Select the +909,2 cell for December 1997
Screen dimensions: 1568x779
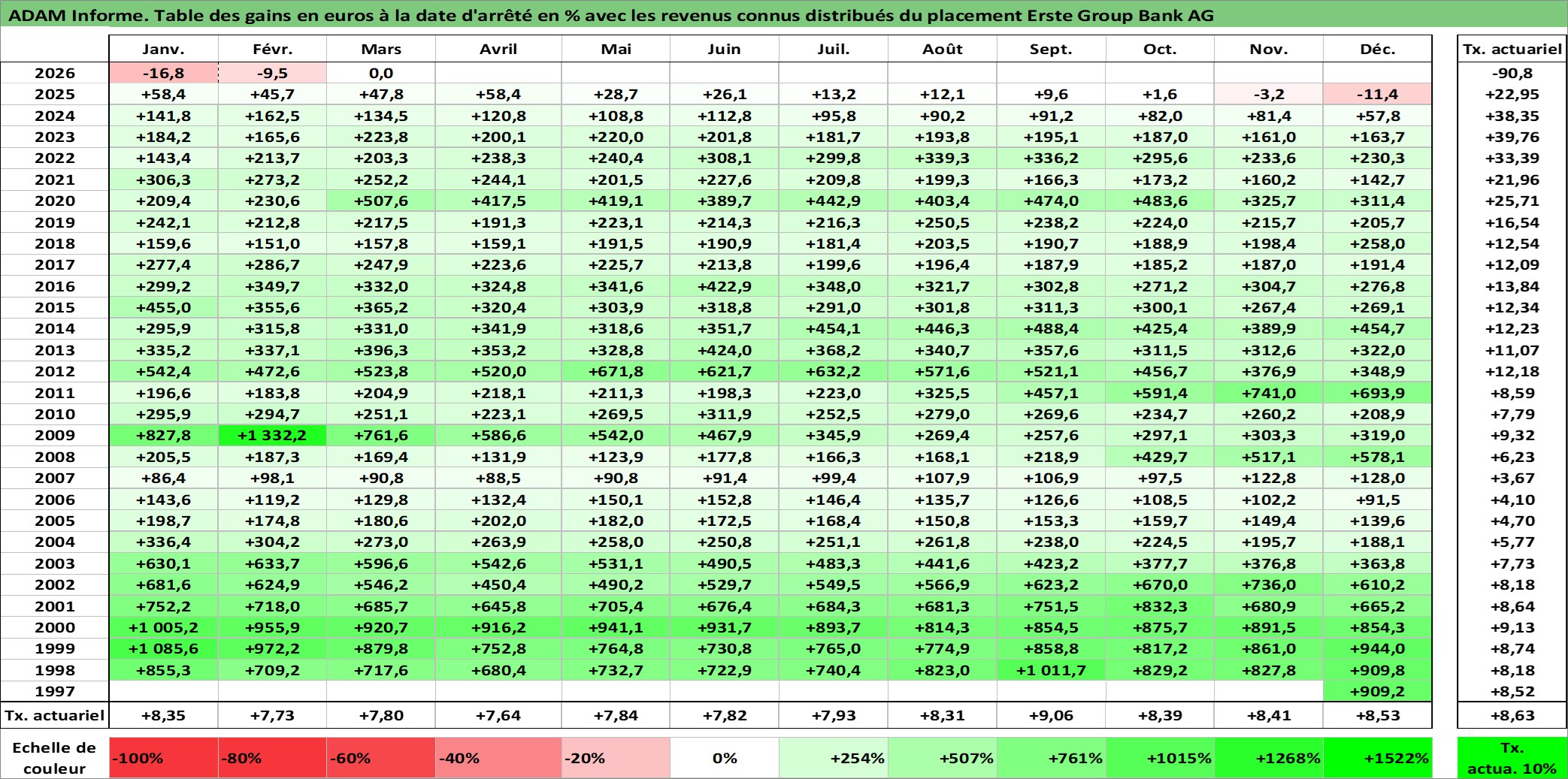pos(1378,691)
